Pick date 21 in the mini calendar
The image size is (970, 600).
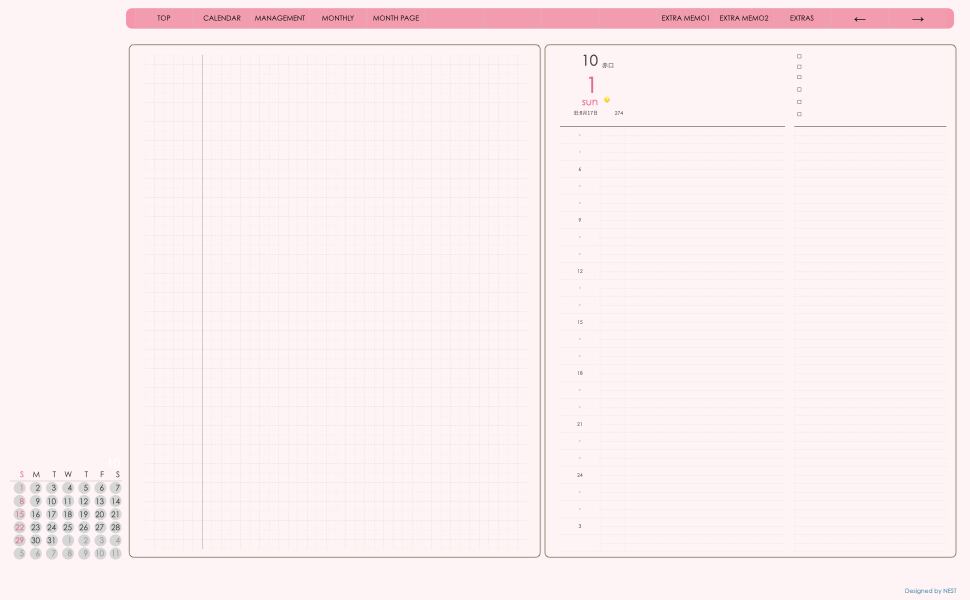click(116, 514)
